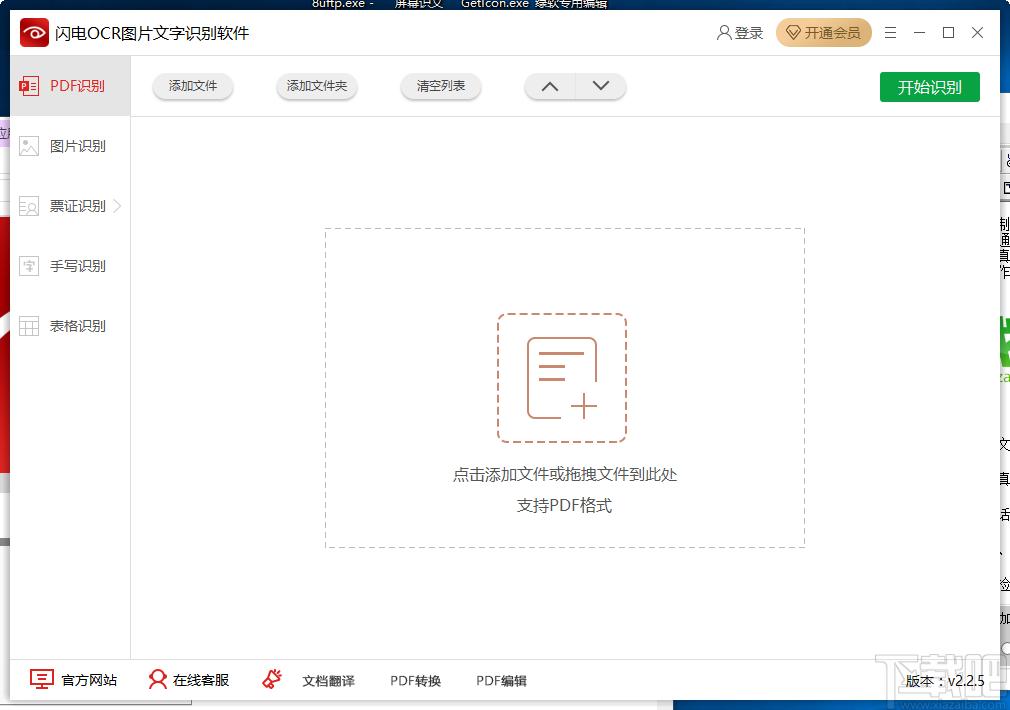Open the 官方网站 link

click(89, 680)
